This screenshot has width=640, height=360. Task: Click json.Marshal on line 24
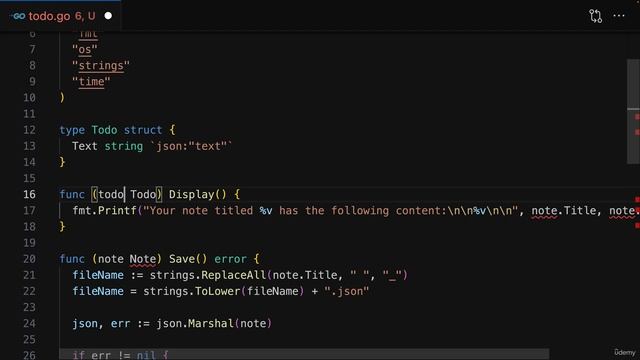195,323
